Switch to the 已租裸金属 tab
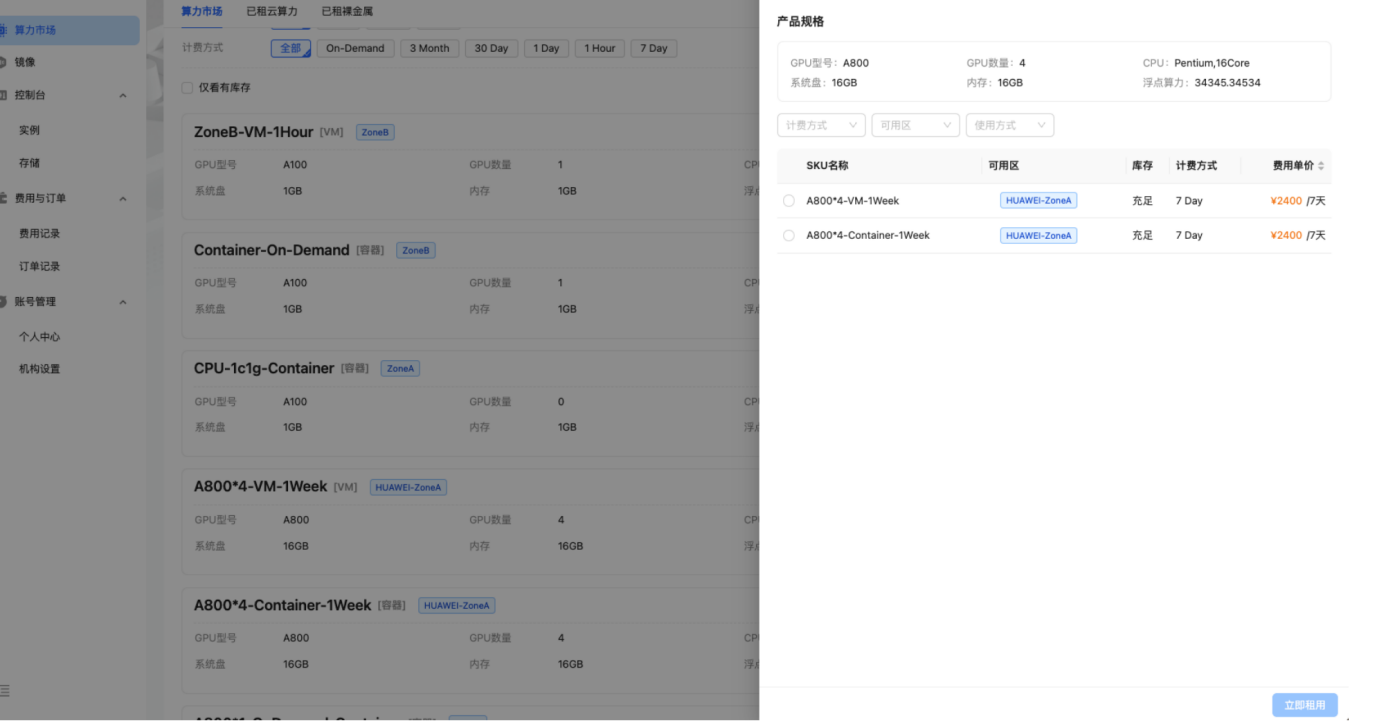This screenshot has height=723, width=1386. click(x=347, y=11)
